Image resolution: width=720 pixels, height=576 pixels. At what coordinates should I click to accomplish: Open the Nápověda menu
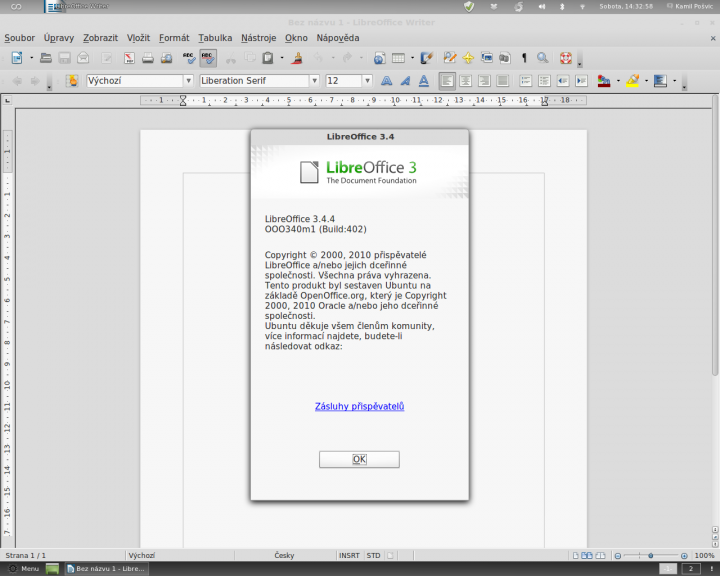338,38
